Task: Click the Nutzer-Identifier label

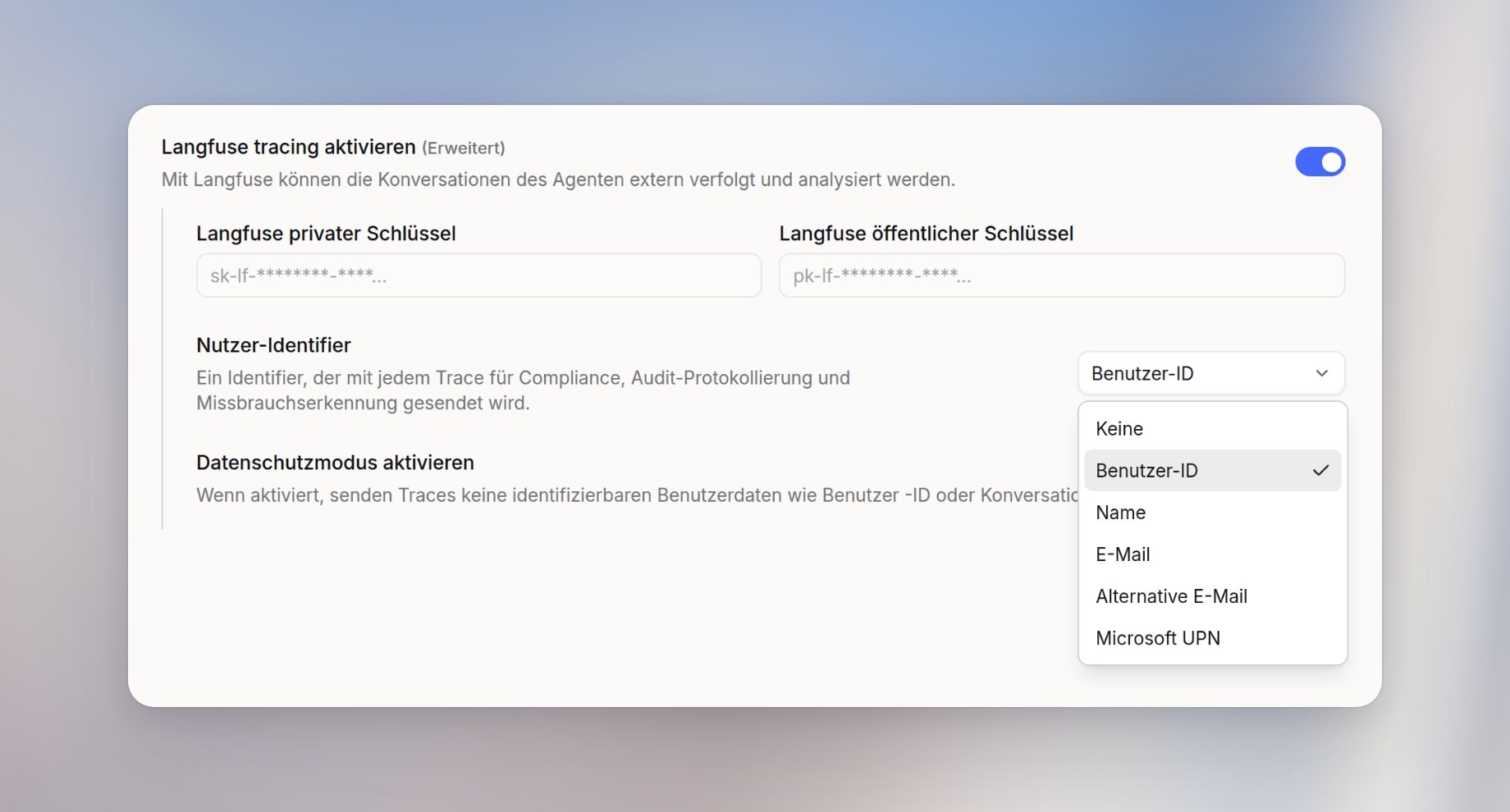Action: coord(273,345)
